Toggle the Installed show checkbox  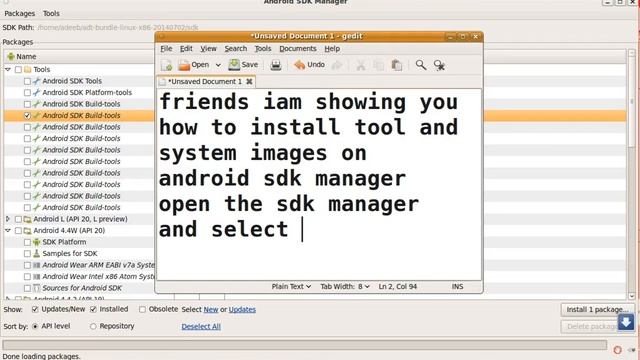click(x=93, y=309)
